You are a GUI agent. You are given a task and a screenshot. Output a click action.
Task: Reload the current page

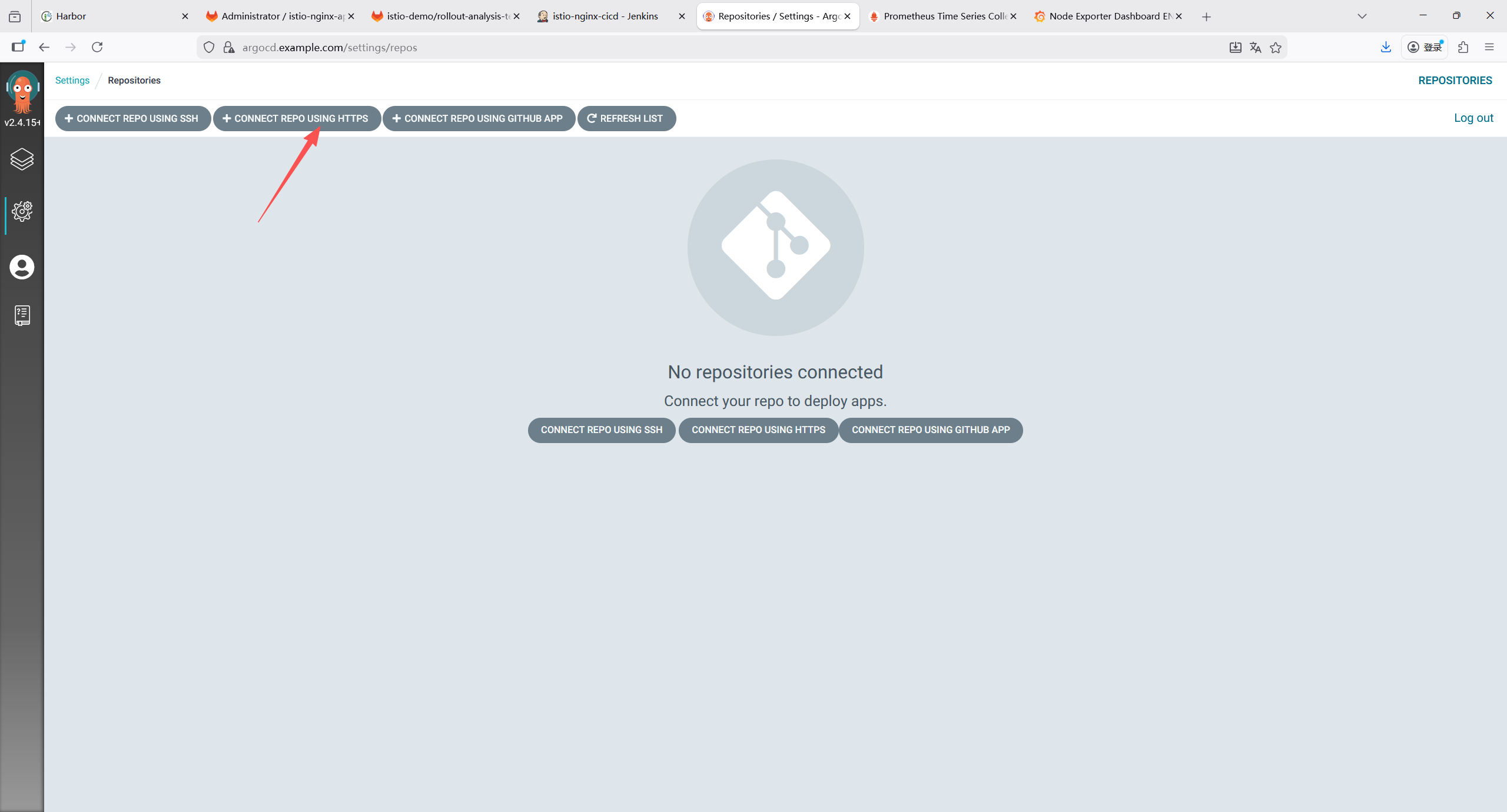coord(97,47)
